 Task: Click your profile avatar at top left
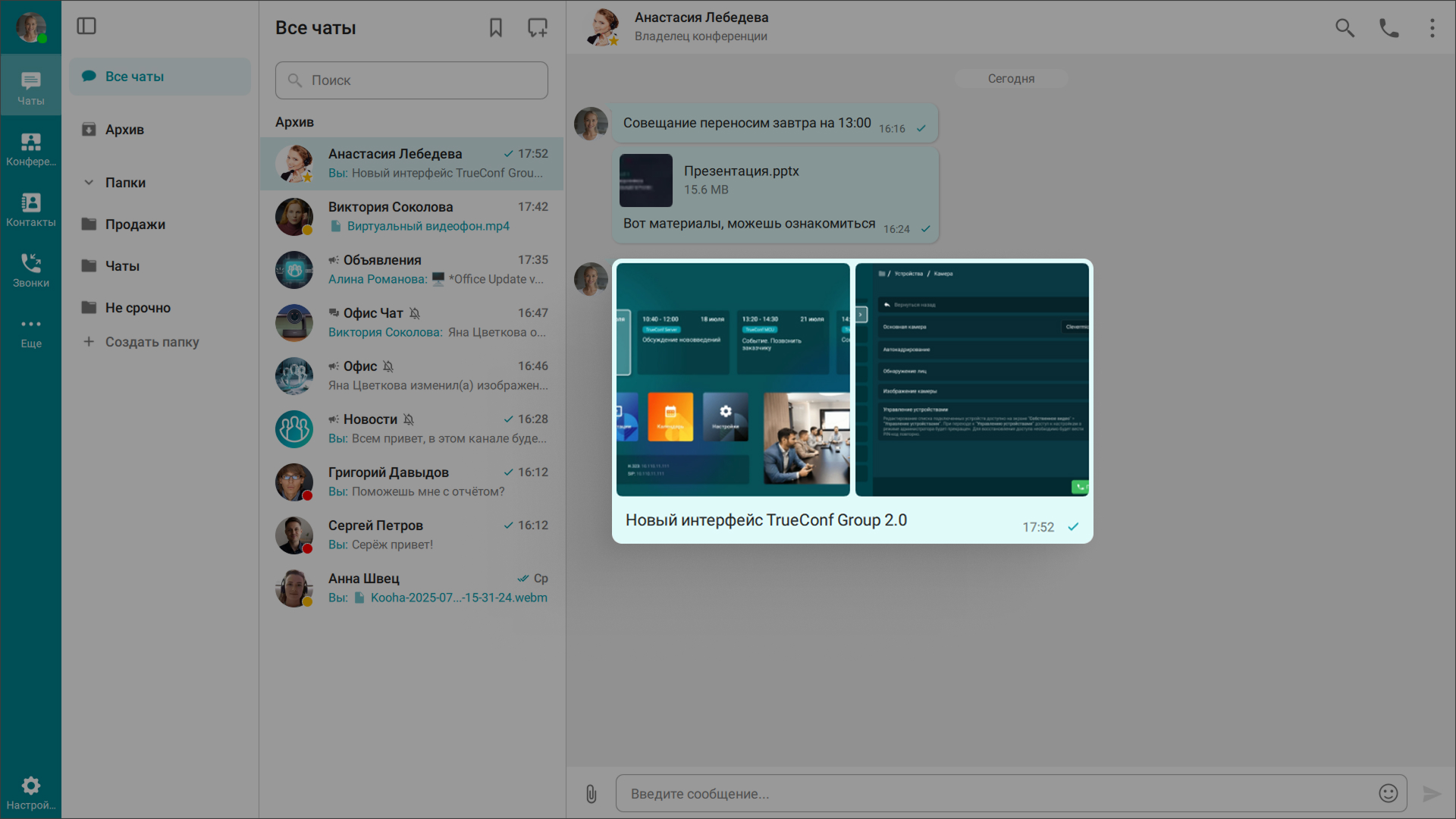coord(30,27)
